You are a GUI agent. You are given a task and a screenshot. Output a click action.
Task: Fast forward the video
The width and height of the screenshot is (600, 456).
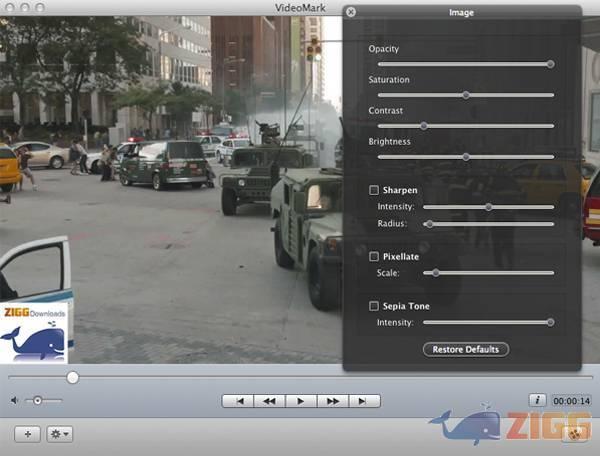coord(333,401)
